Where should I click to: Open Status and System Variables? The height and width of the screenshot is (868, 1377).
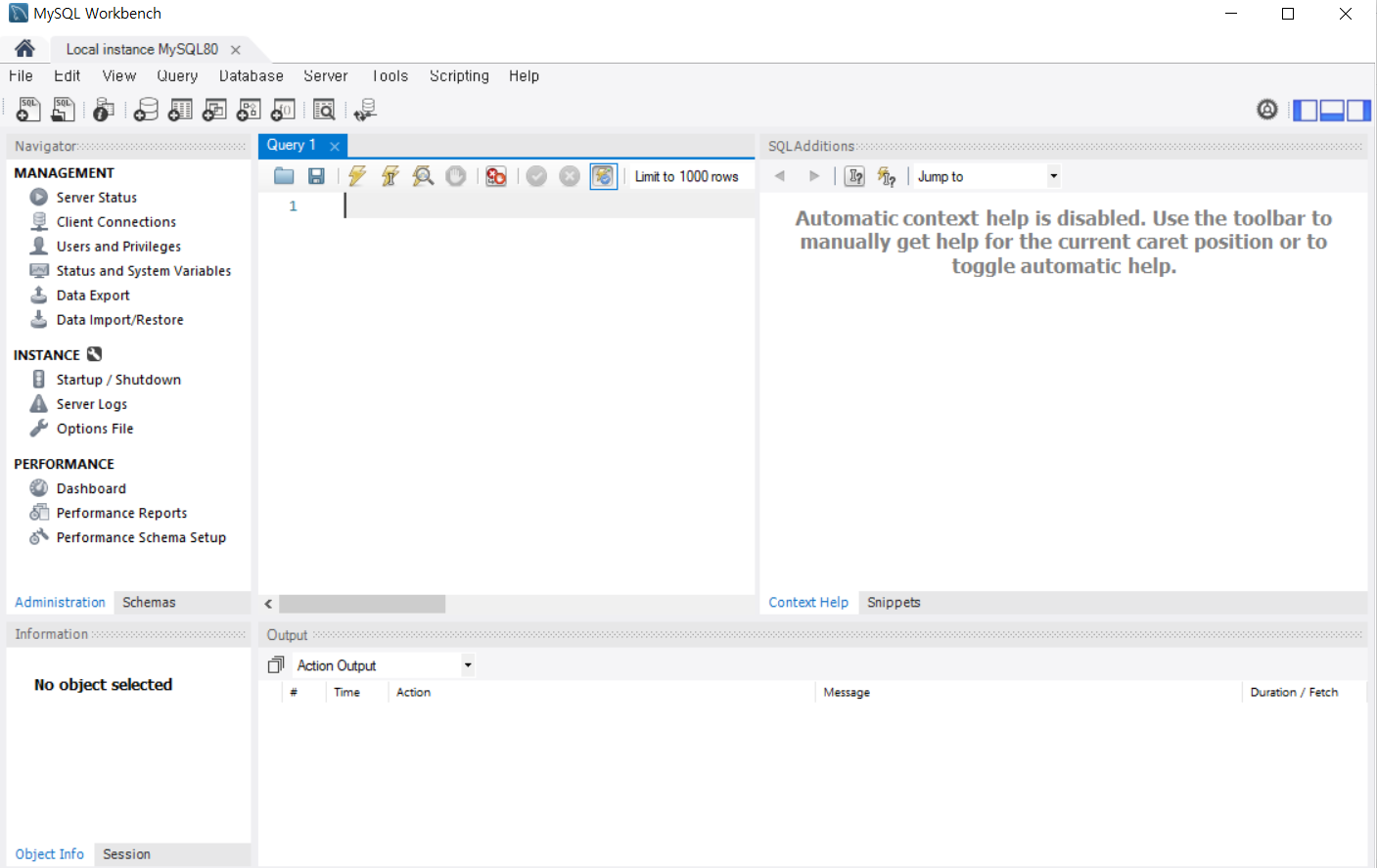click(144, 270)
